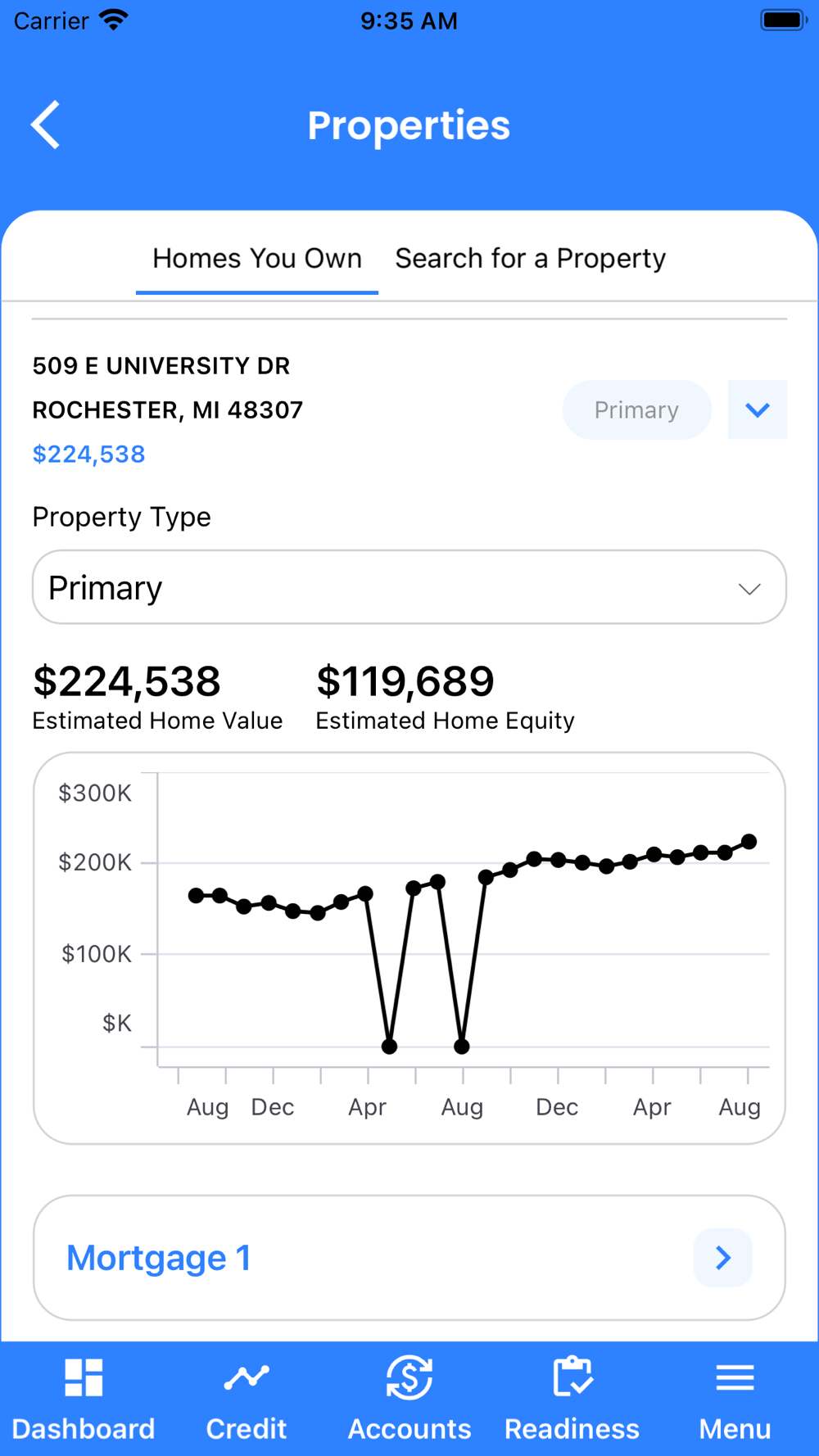This screenshot has width=819, height=1456.
Task: Tap the 509 E University Dr address
Action: (161, 366)
